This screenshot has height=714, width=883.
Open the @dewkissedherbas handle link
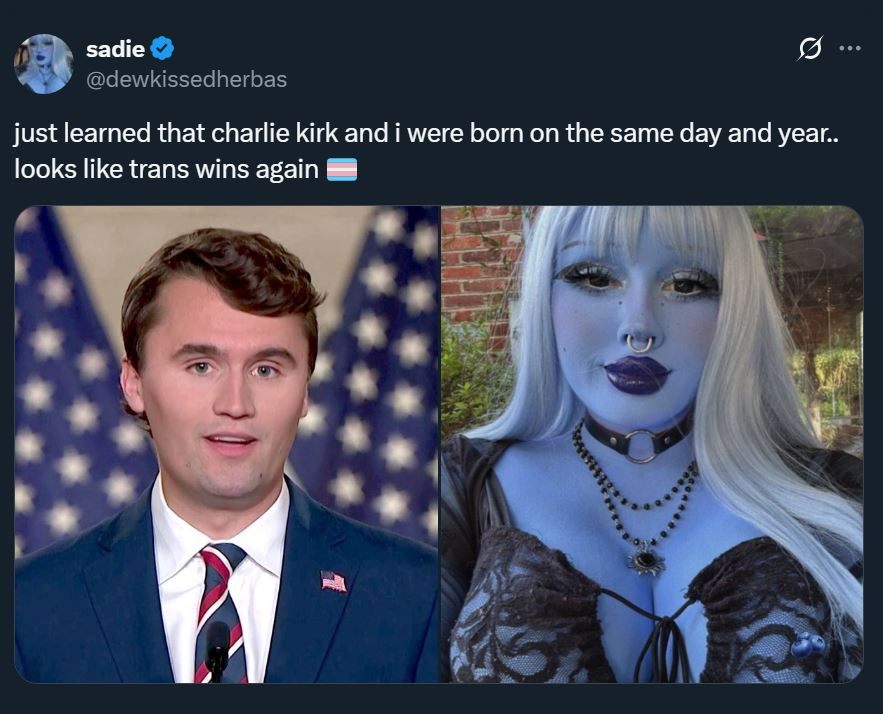coord(186,79)
